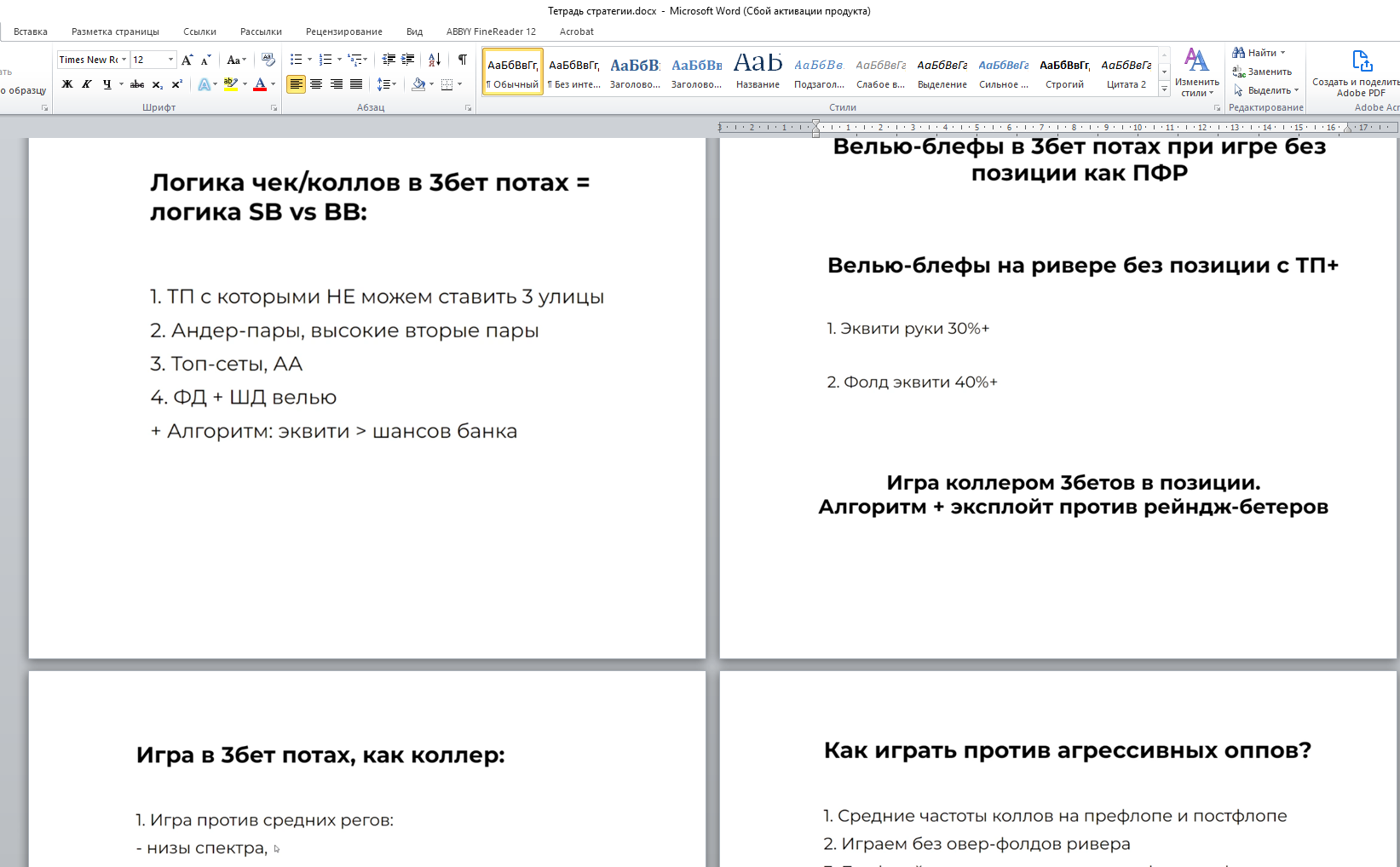1400x867 pixels.
Task: Expand highlight color dropdown arrow
Action: click(245, 84)
